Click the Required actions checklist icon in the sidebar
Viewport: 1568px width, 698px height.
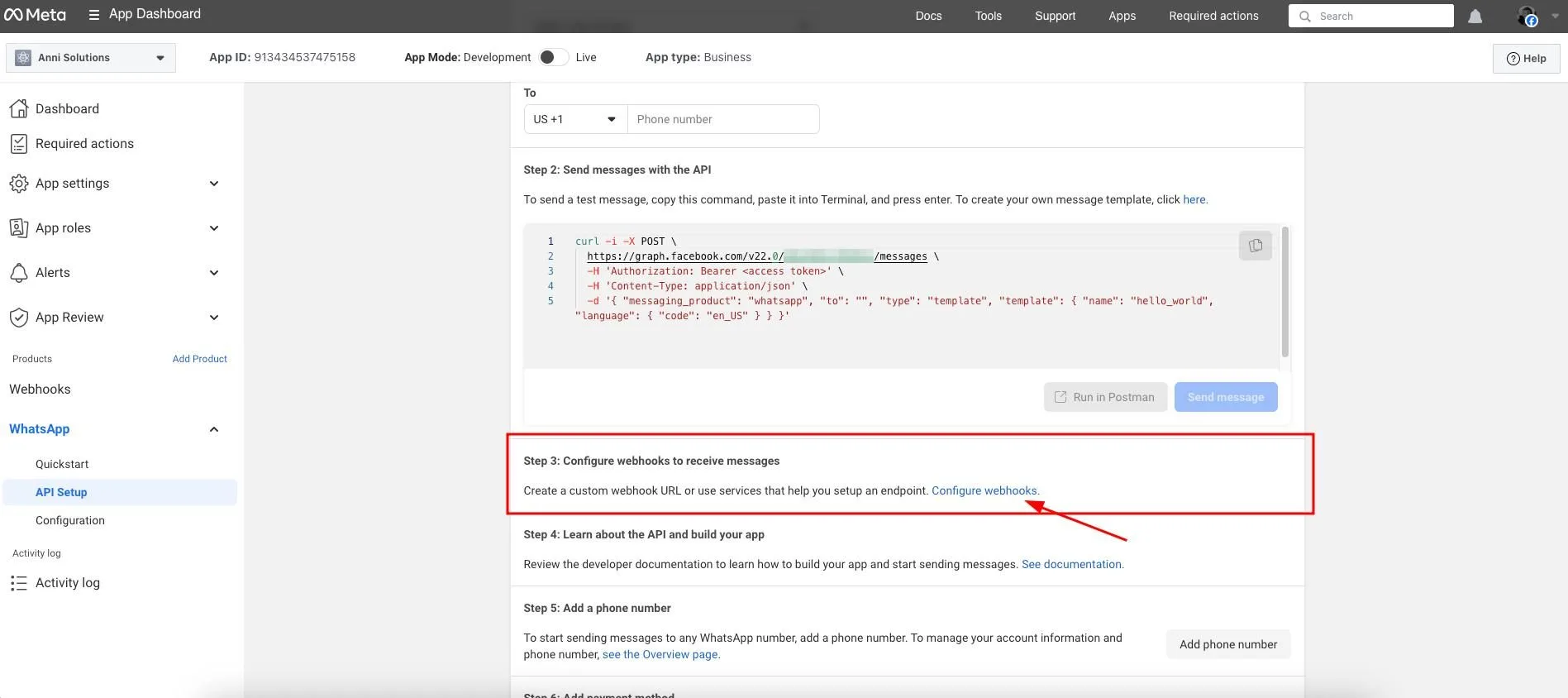19,144
